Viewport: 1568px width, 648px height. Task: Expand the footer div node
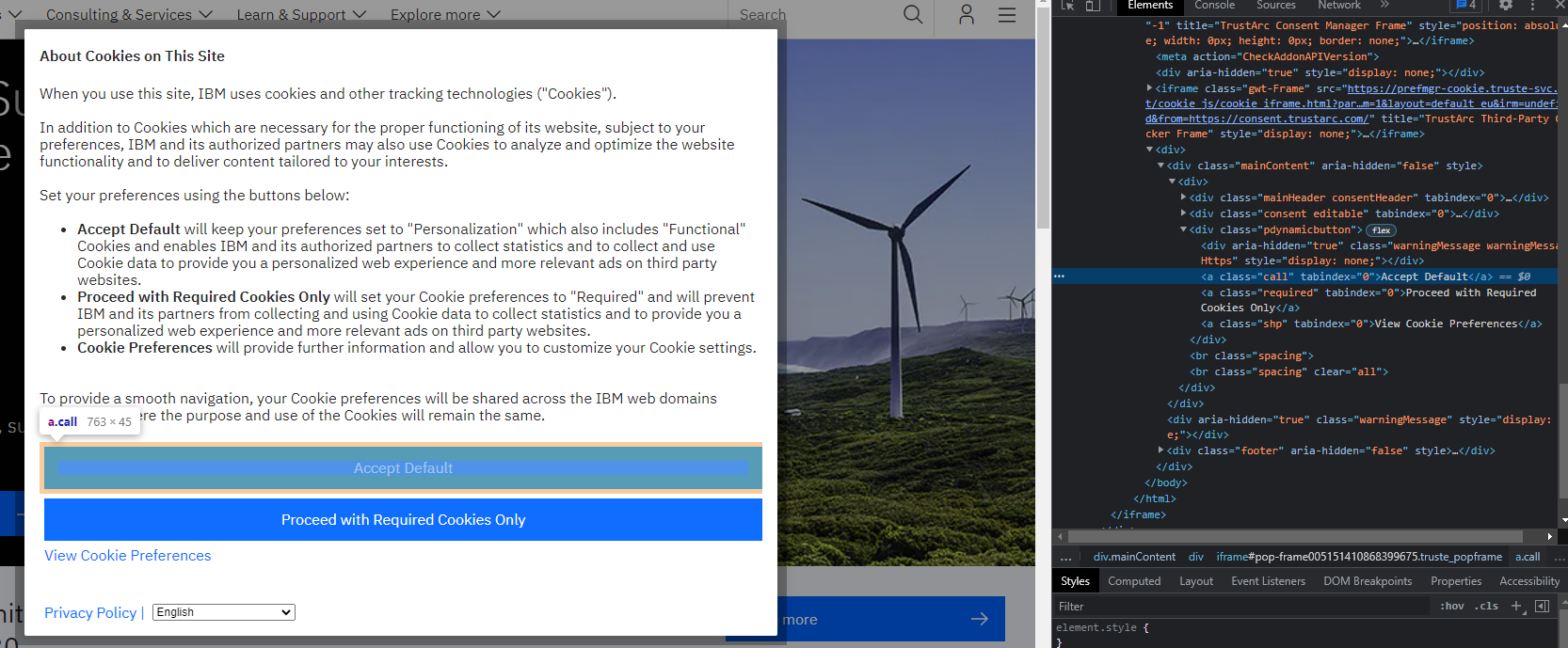click(1161, 450)
